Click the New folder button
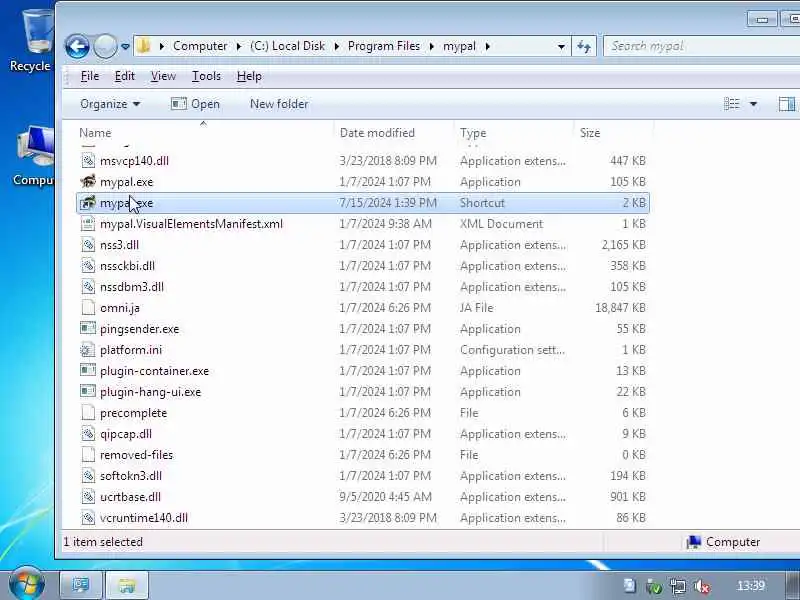 coord(279,104)
